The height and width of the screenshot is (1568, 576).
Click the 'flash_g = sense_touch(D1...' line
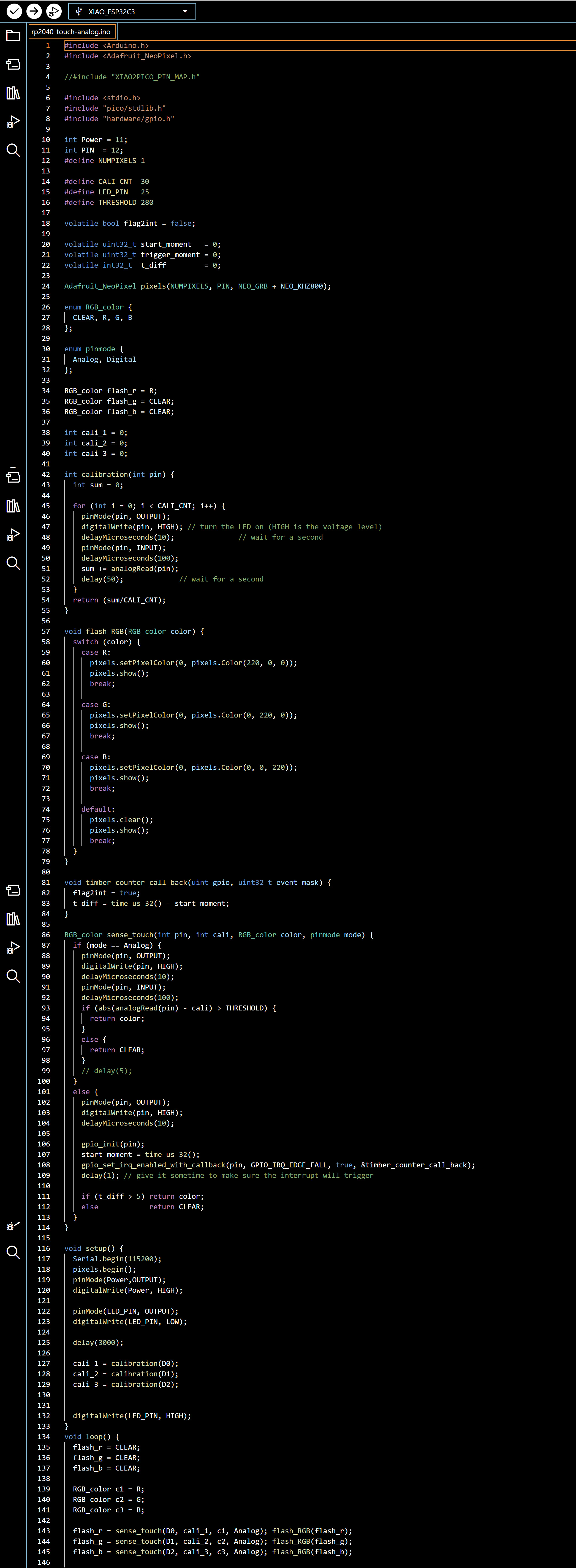click(213, 1542)
